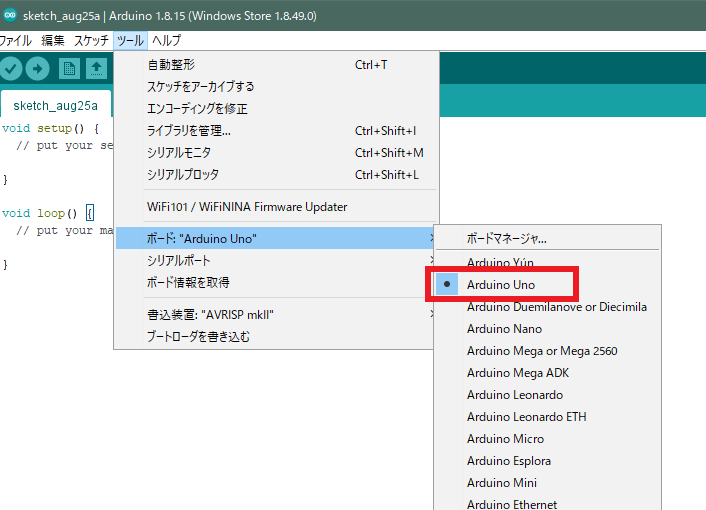
Task: Choose ボード情報を取得
Action: (x=275, y=282)
